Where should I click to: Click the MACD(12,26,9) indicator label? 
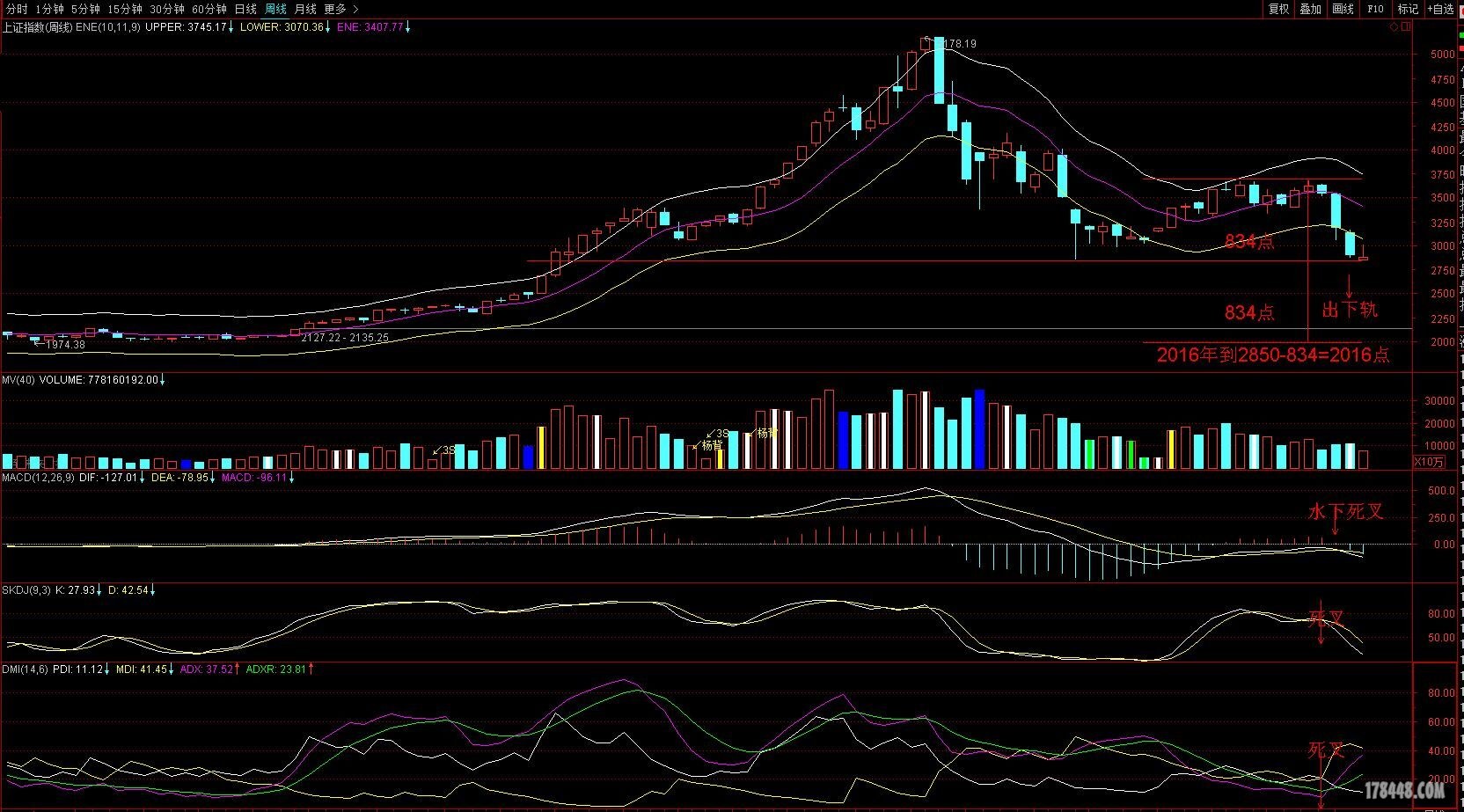click(x=38, y=478)
